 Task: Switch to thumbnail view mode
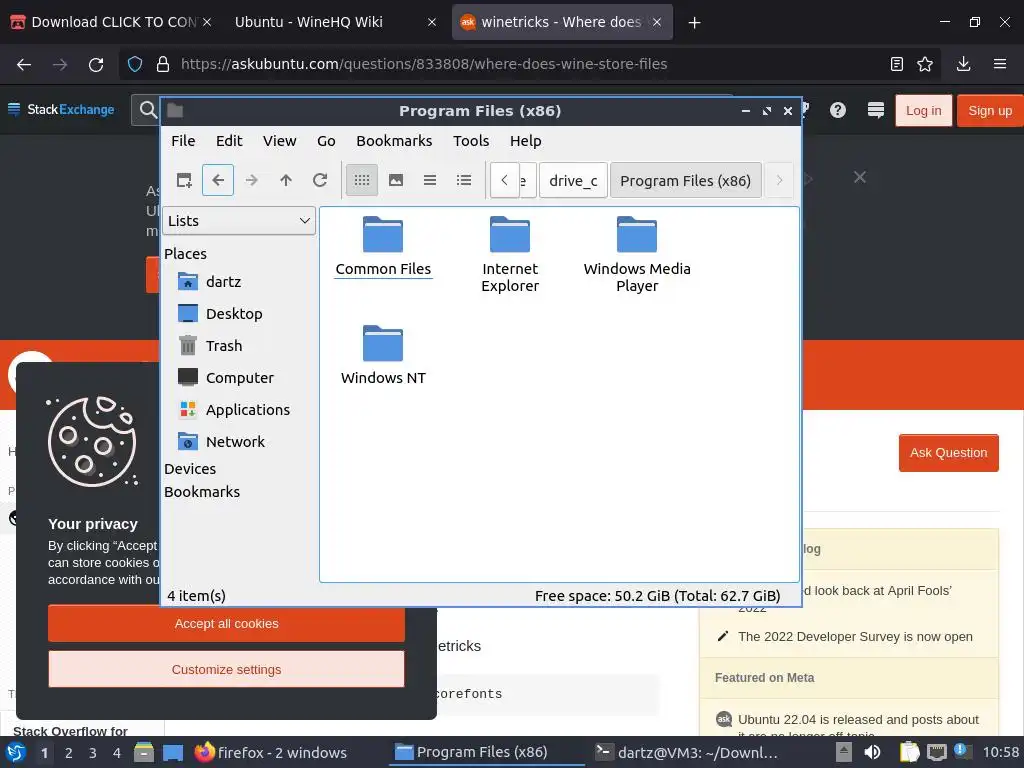pos(396,180)
